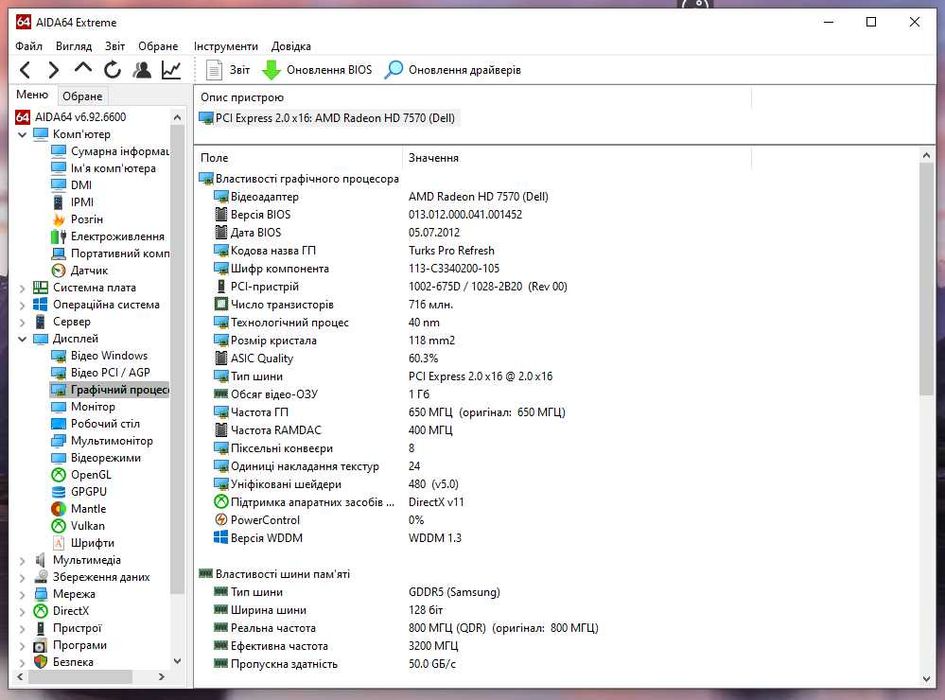The width and height of the screenshot is (945, 700).
Task: Open the Датчик sensor icon item
Action: 80,270
